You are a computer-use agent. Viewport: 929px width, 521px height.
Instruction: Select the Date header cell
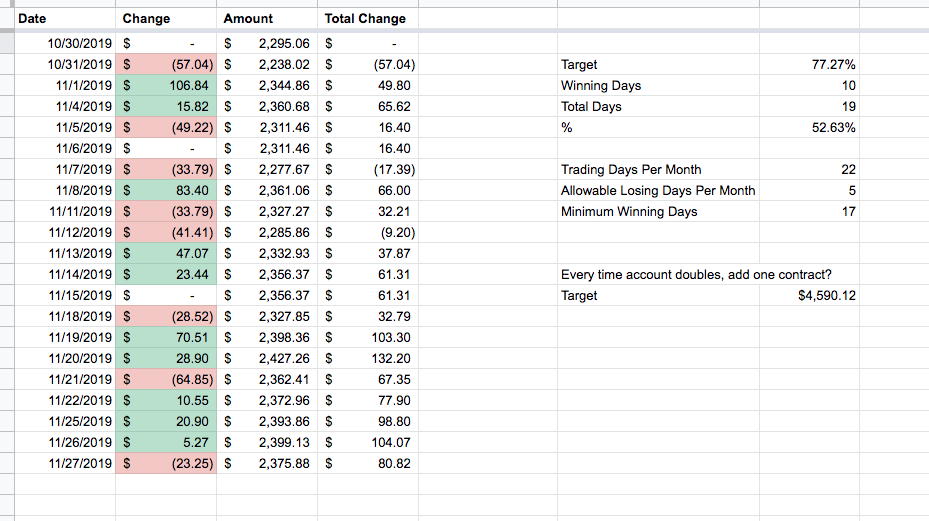click(x=65, y=18)
